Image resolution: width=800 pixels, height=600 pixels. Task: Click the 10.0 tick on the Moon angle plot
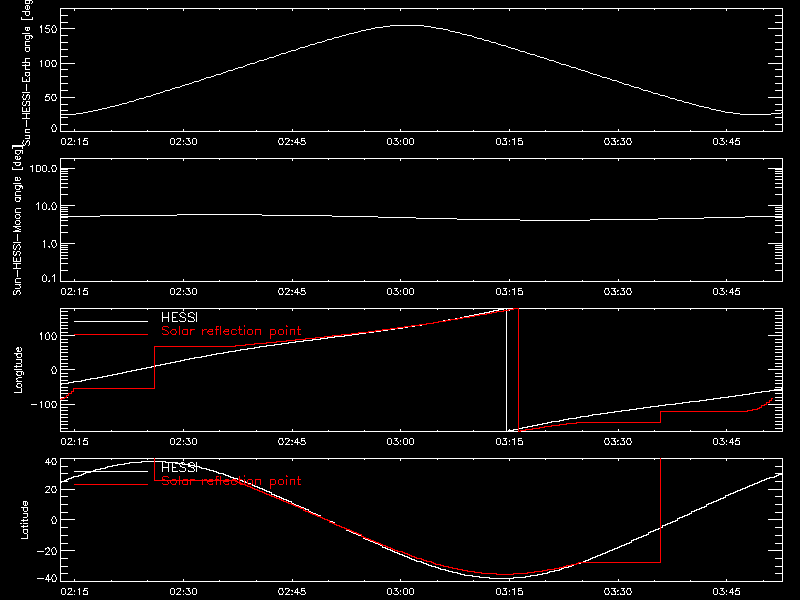[x=46, y=206]
